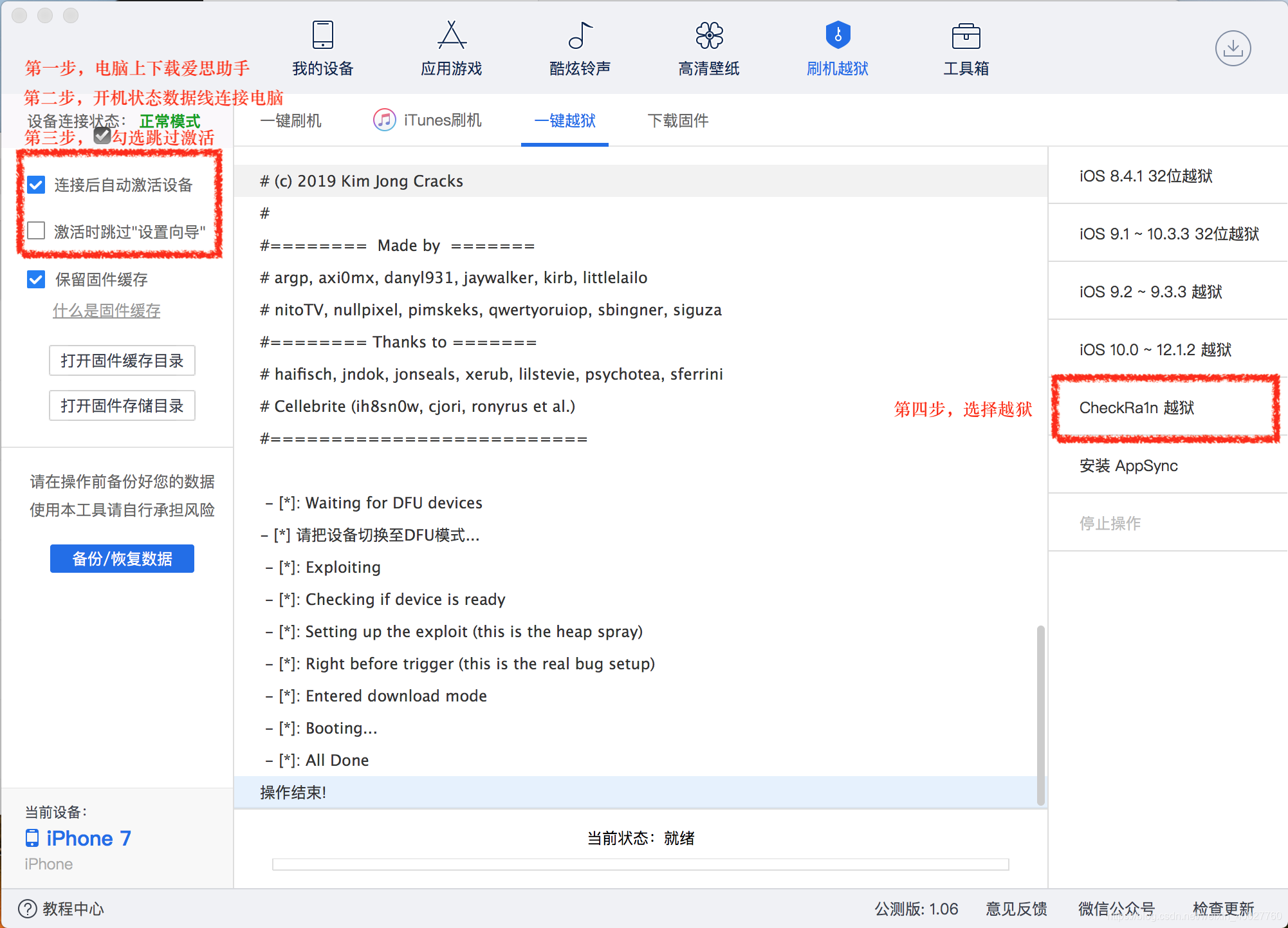Choose iOS 10.0 ~ 12.1.2 越狱 option

coord(1168,349)
